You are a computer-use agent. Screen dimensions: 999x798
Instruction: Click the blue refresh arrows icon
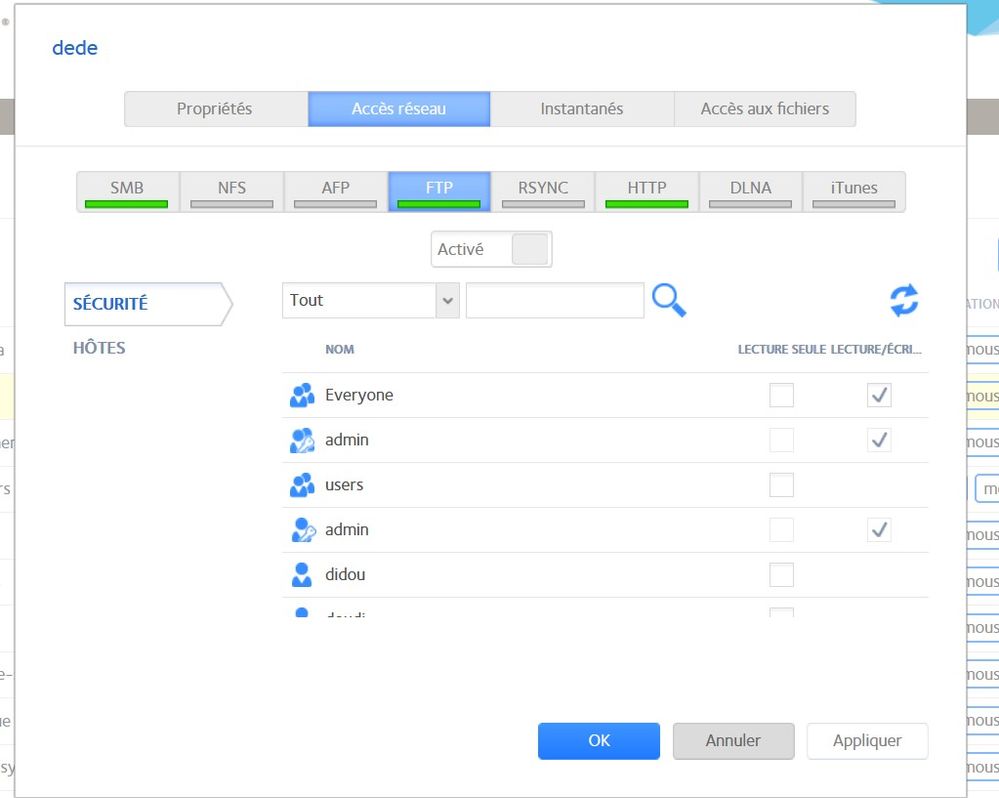tap(904, 301)
